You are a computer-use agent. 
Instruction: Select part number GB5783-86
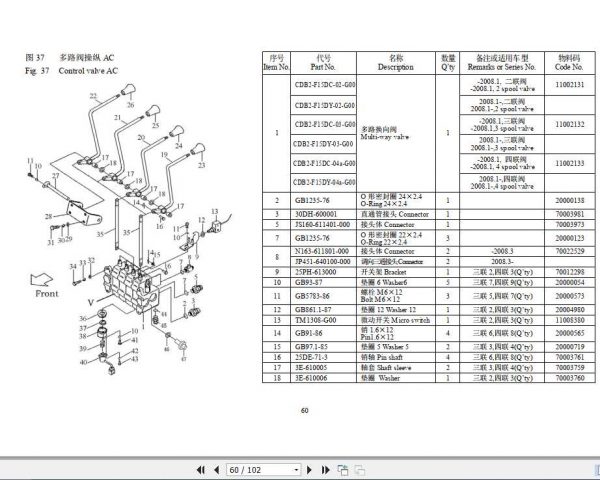point(312,296)
